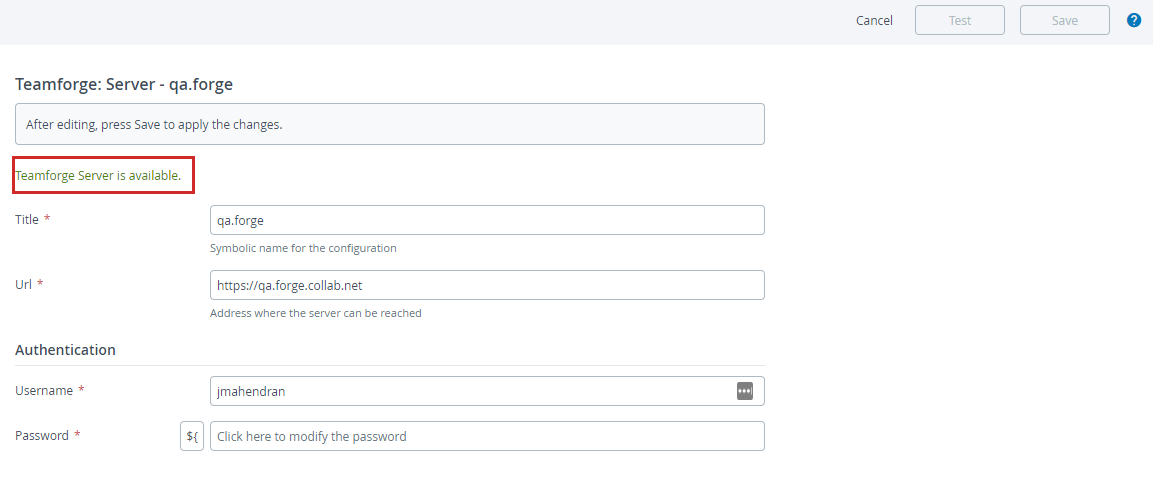Viewport: 1153px width, 479px height.
Task: Click the 'Teamforge Server is available' status message
Action: (x=98, y=175)
